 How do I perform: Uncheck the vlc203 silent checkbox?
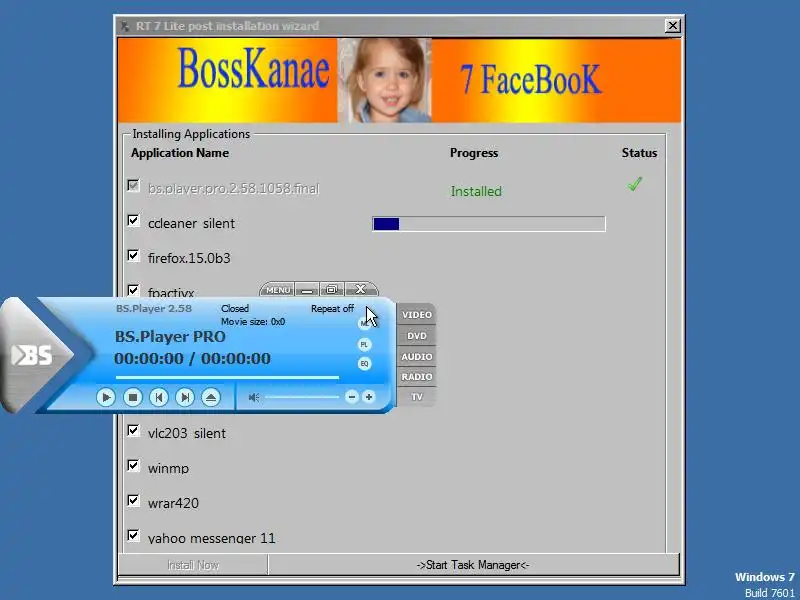point(133,431)
